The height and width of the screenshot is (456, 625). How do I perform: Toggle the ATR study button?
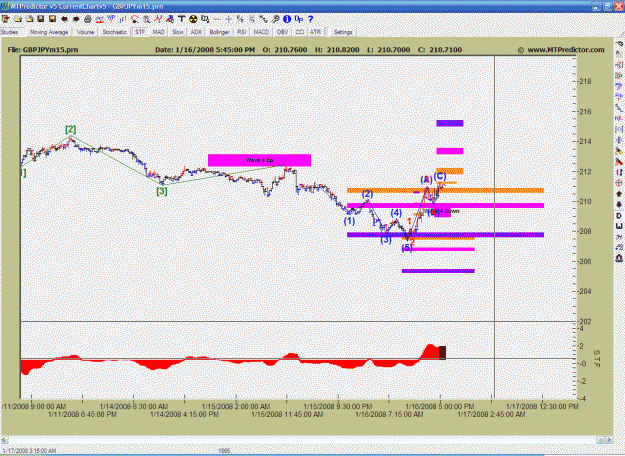coord(315,32)
